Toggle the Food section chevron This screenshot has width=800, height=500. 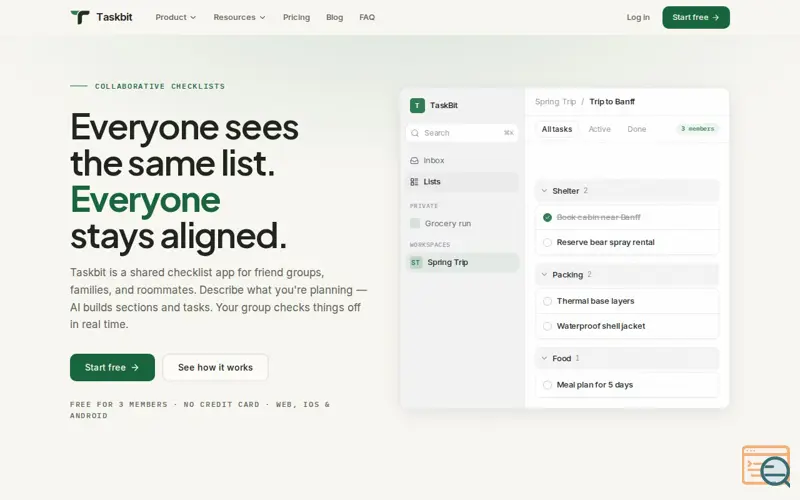coord(544,358)
